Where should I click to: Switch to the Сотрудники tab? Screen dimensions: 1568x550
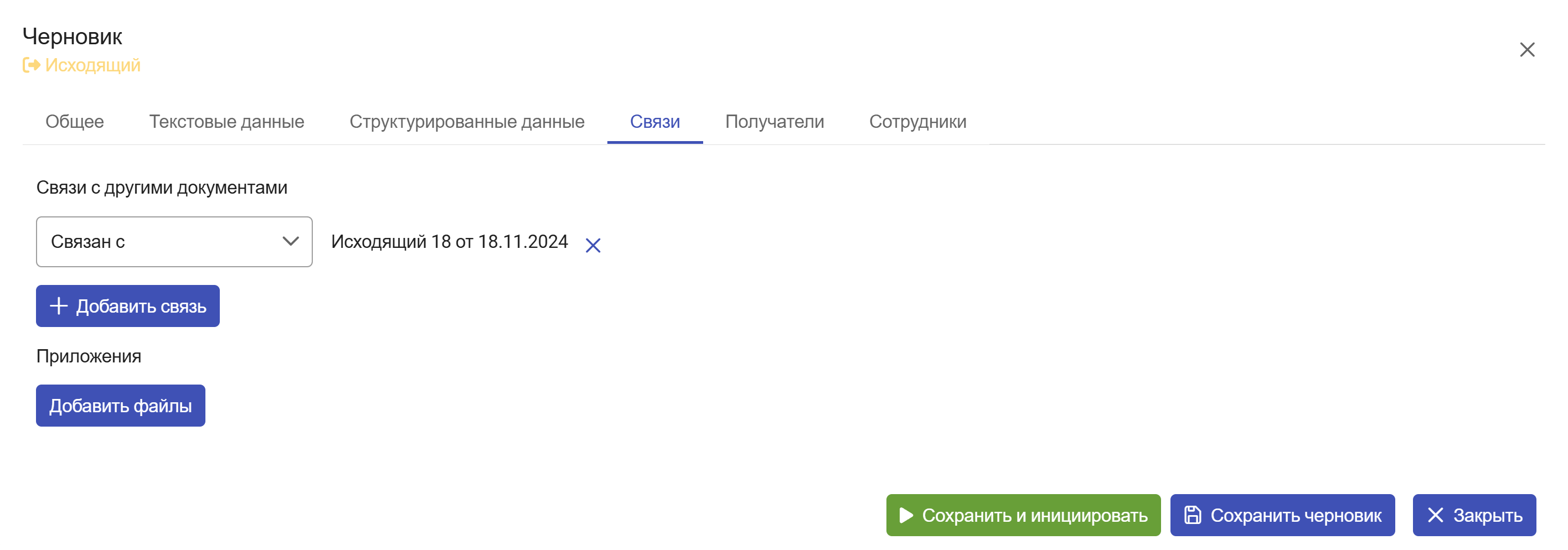point(917,122)
